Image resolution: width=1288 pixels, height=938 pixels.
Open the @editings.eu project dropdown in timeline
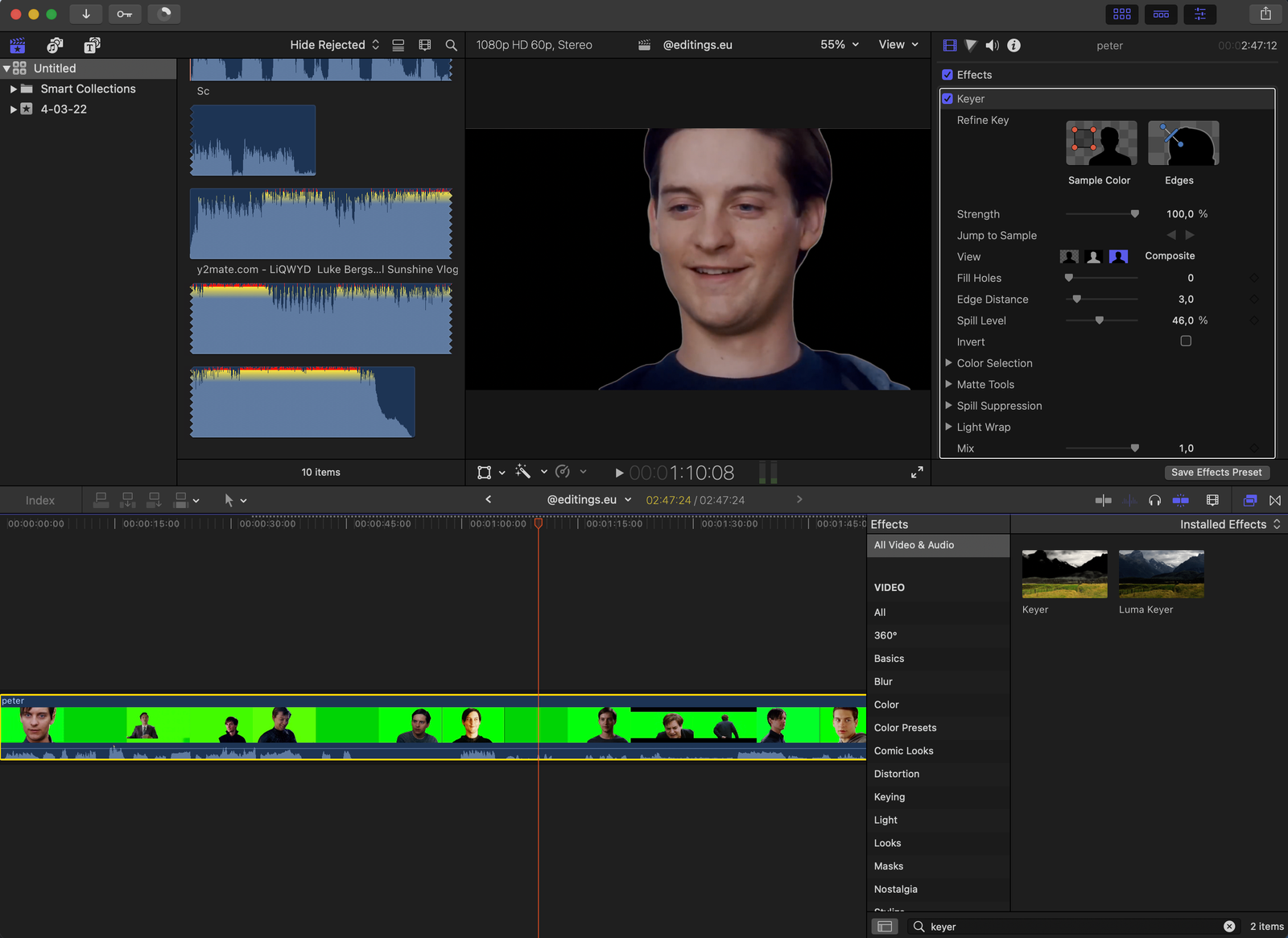pos(589,500)
